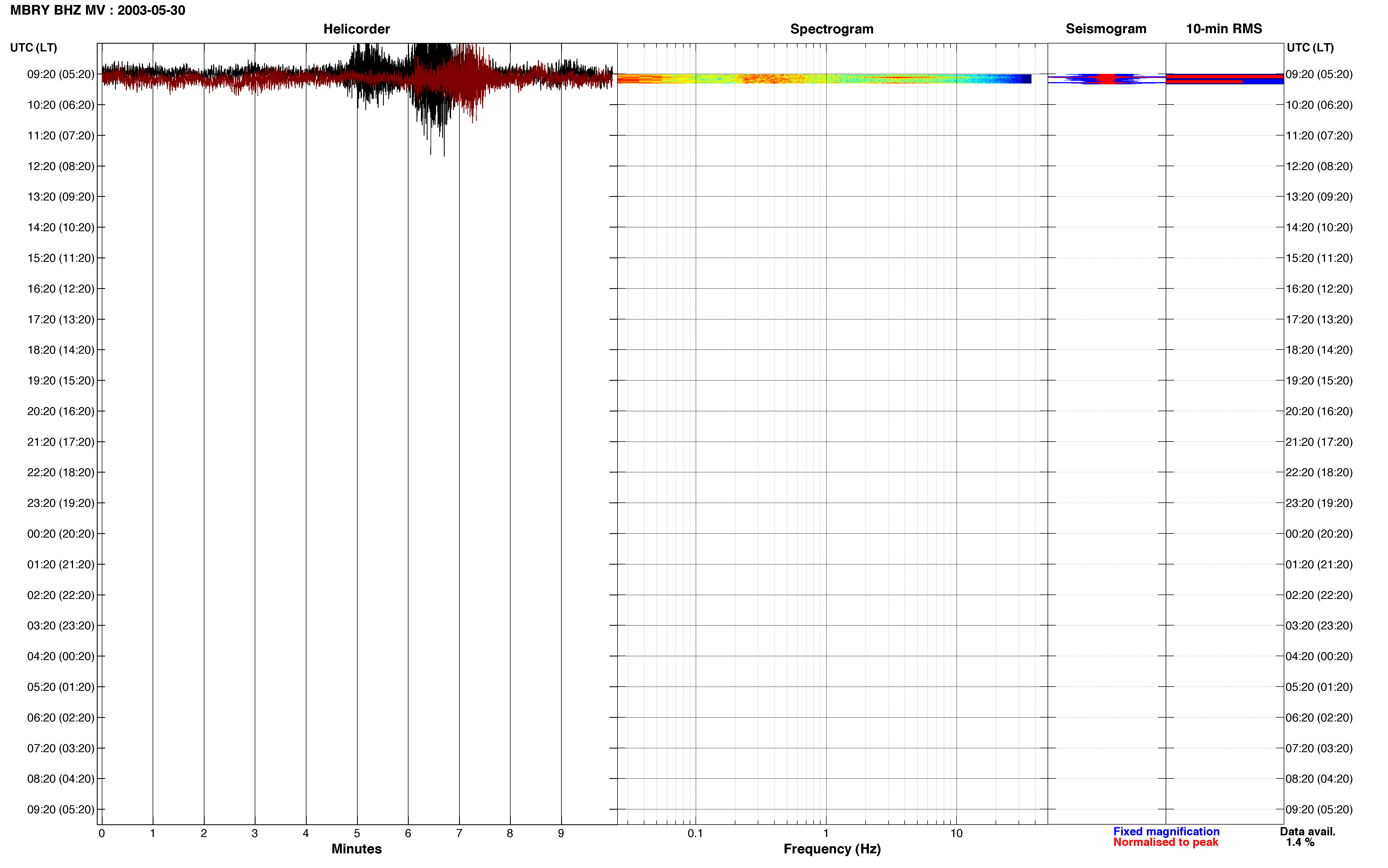1388x868 pixels.
Task: Click tick 0 on the Minutes axis
Action: (101, 833)
